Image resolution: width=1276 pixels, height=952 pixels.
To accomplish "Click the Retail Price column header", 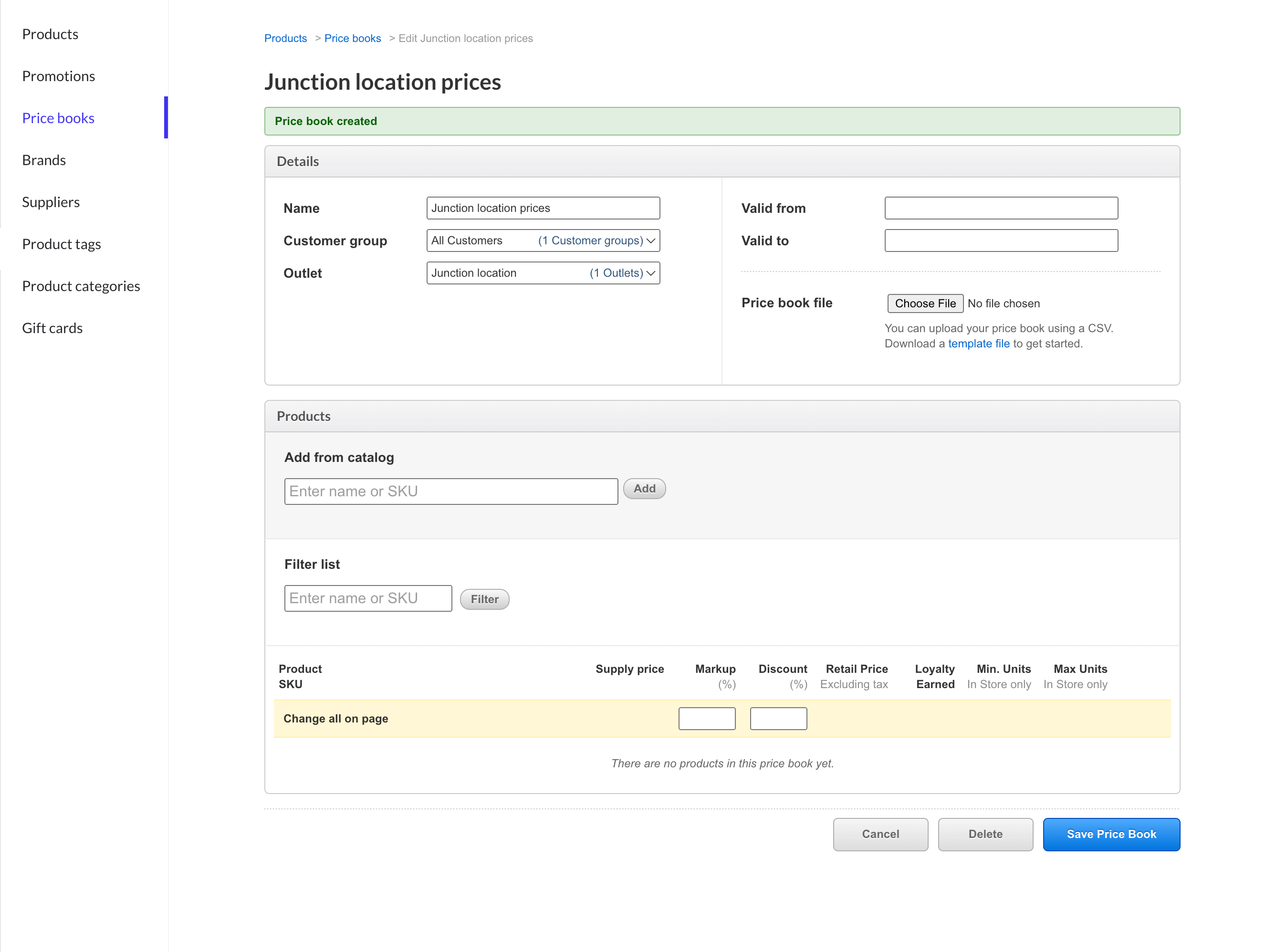I will tap(854, 677).
